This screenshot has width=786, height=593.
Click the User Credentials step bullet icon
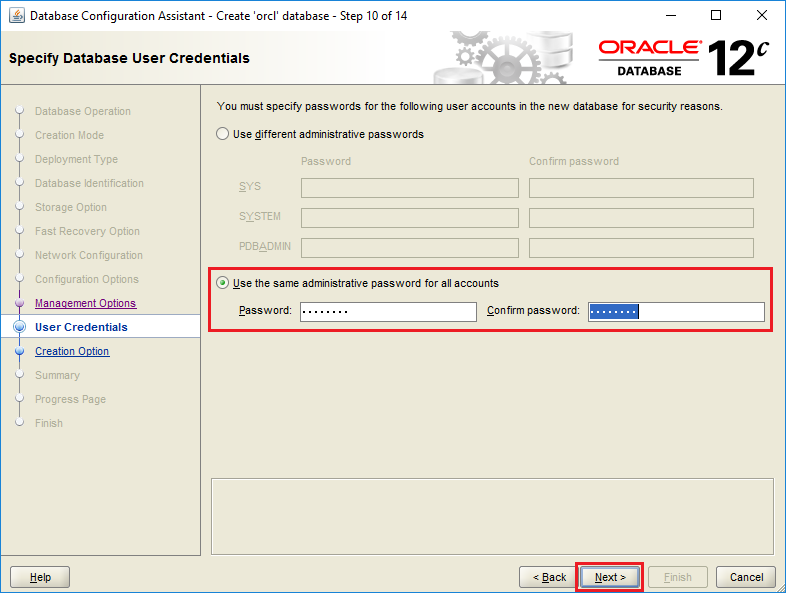point(20,327)
